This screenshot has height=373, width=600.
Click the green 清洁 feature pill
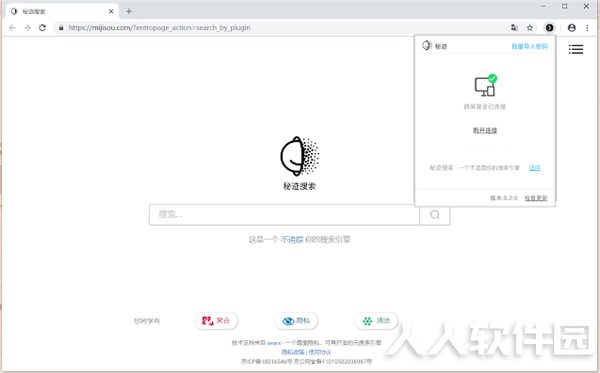(x=377, y=321)
